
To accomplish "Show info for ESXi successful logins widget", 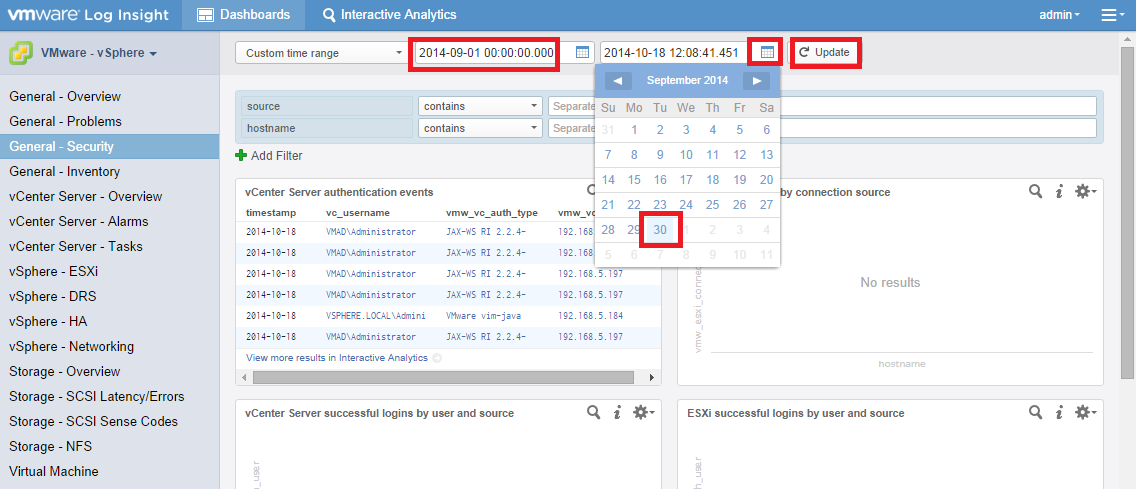I will point(1059,412).
